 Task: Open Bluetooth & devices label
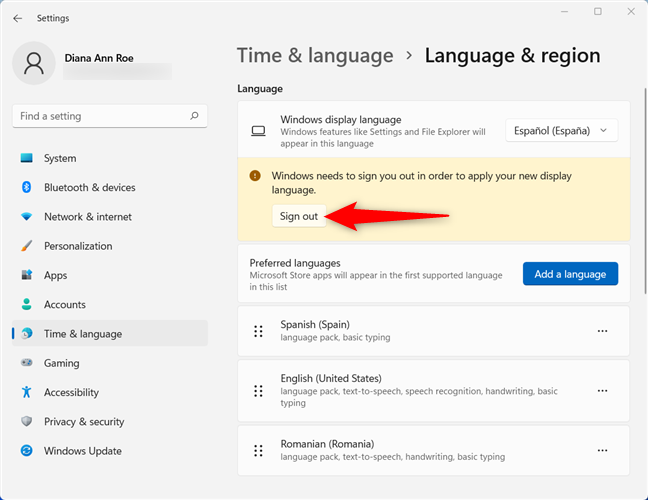point(90,187)
